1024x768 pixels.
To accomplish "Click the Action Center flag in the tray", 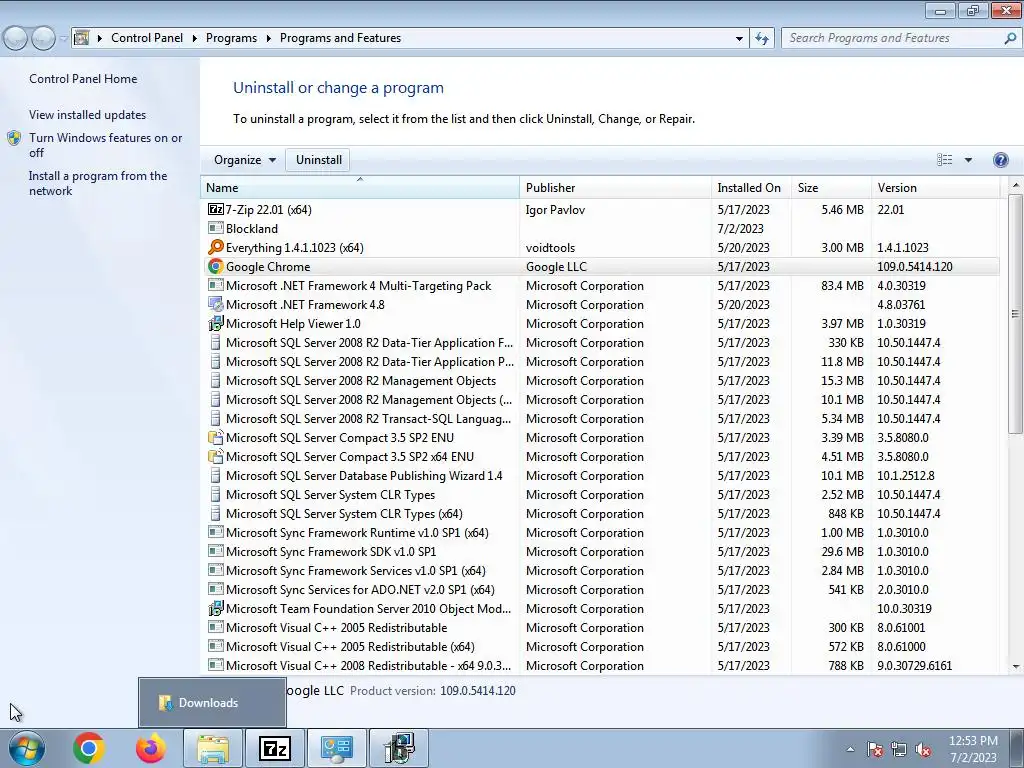I will [875, 750].
